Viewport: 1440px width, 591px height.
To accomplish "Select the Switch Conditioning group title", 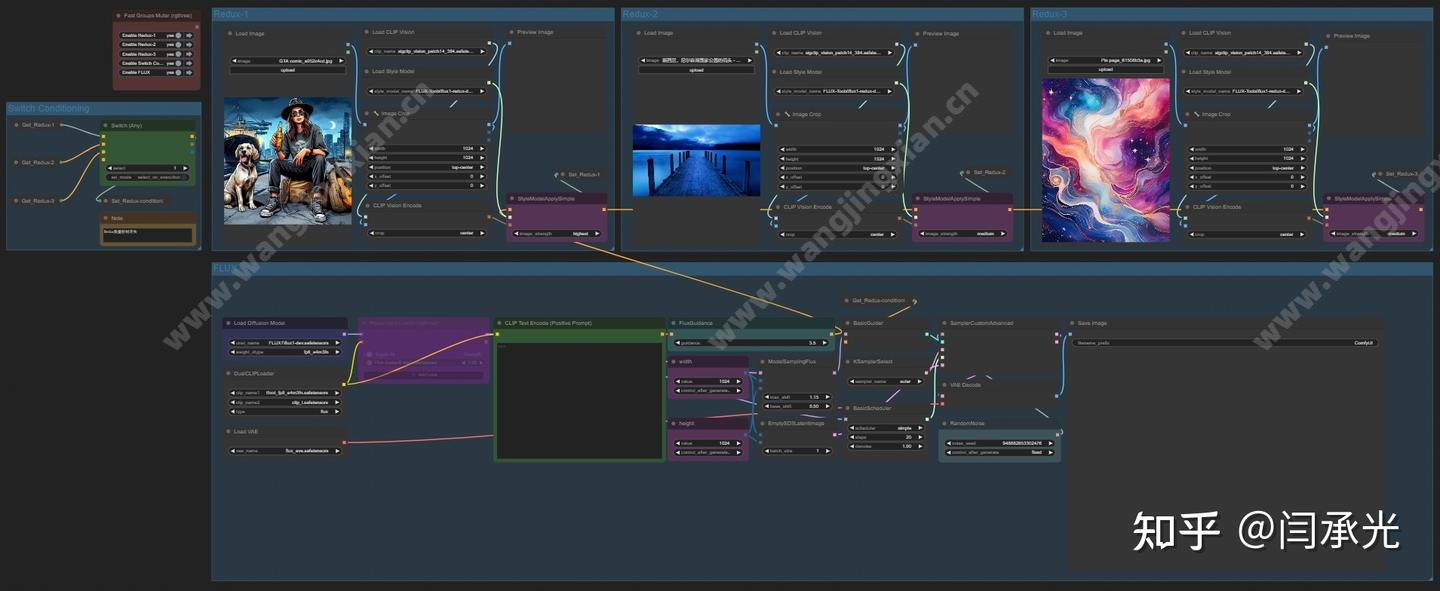I will tap(48, 108).
